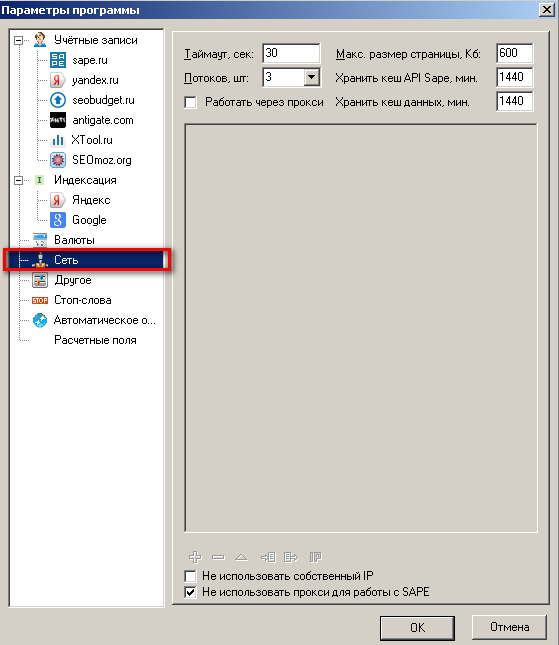Collapse the Индексация tree node
The image size is (559, 645).
click(18, 180)
